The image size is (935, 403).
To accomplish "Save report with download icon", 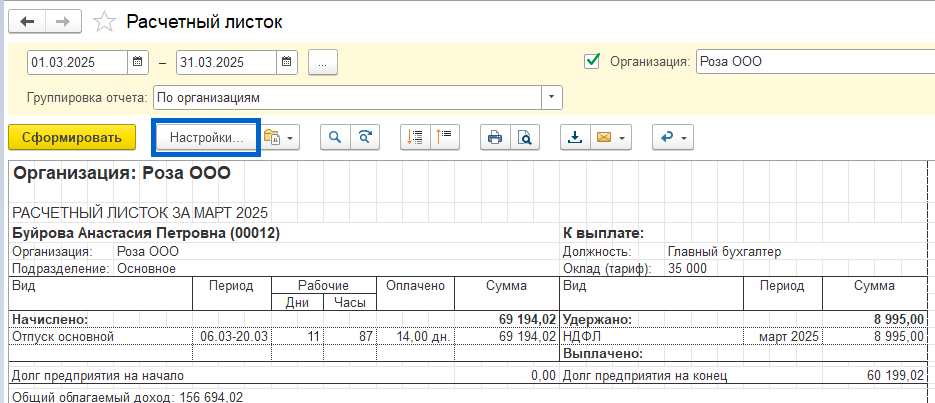I will (575, 138).
